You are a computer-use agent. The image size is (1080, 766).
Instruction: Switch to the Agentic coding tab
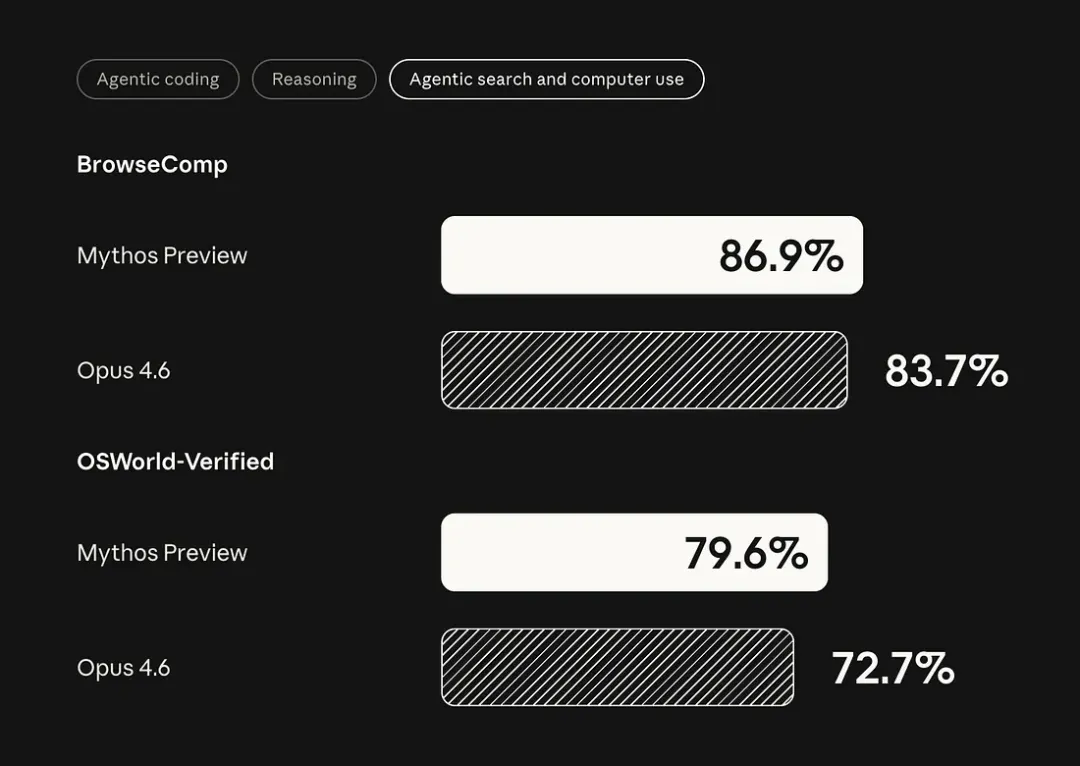158,80
